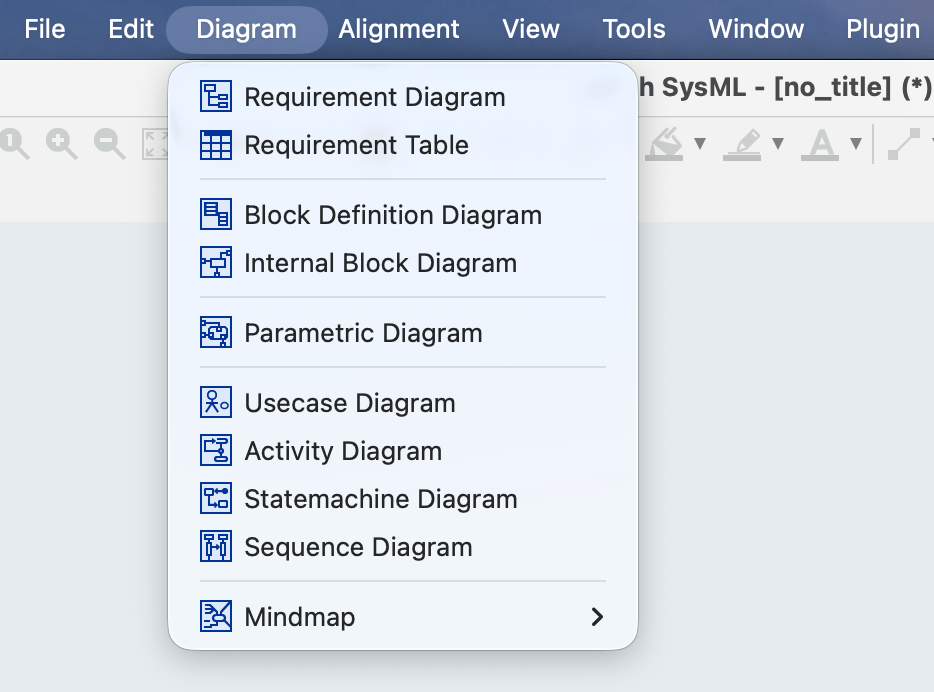Open the Fill Color dropdown arrow
934x692 pixels.
[x=700, y=142]
